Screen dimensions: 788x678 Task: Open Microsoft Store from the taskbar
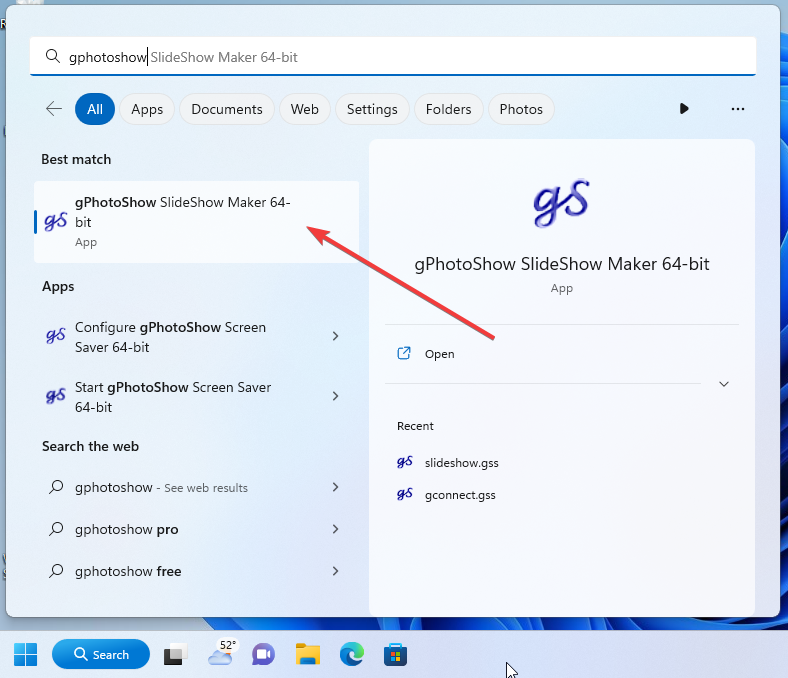click(396, 654)
